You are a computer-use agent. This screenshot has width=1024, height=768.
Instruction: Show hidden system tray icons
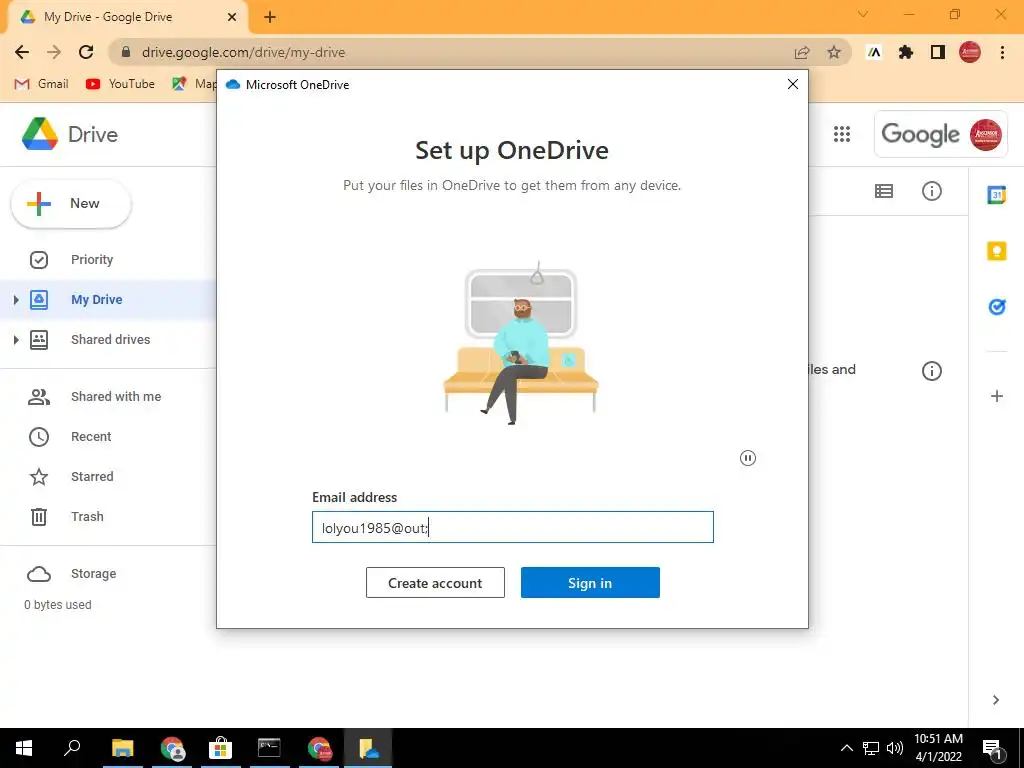846,748
